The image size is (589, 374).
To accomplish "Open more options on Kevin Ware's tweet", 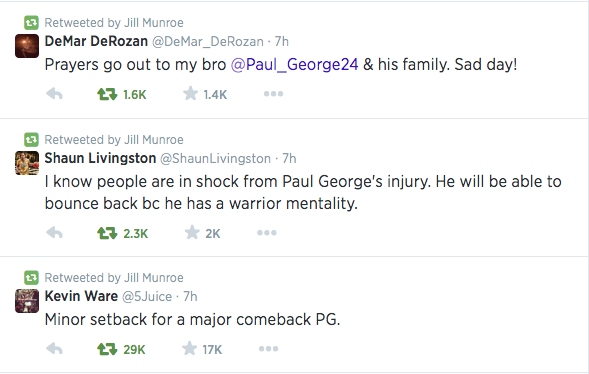I will 268,349.
